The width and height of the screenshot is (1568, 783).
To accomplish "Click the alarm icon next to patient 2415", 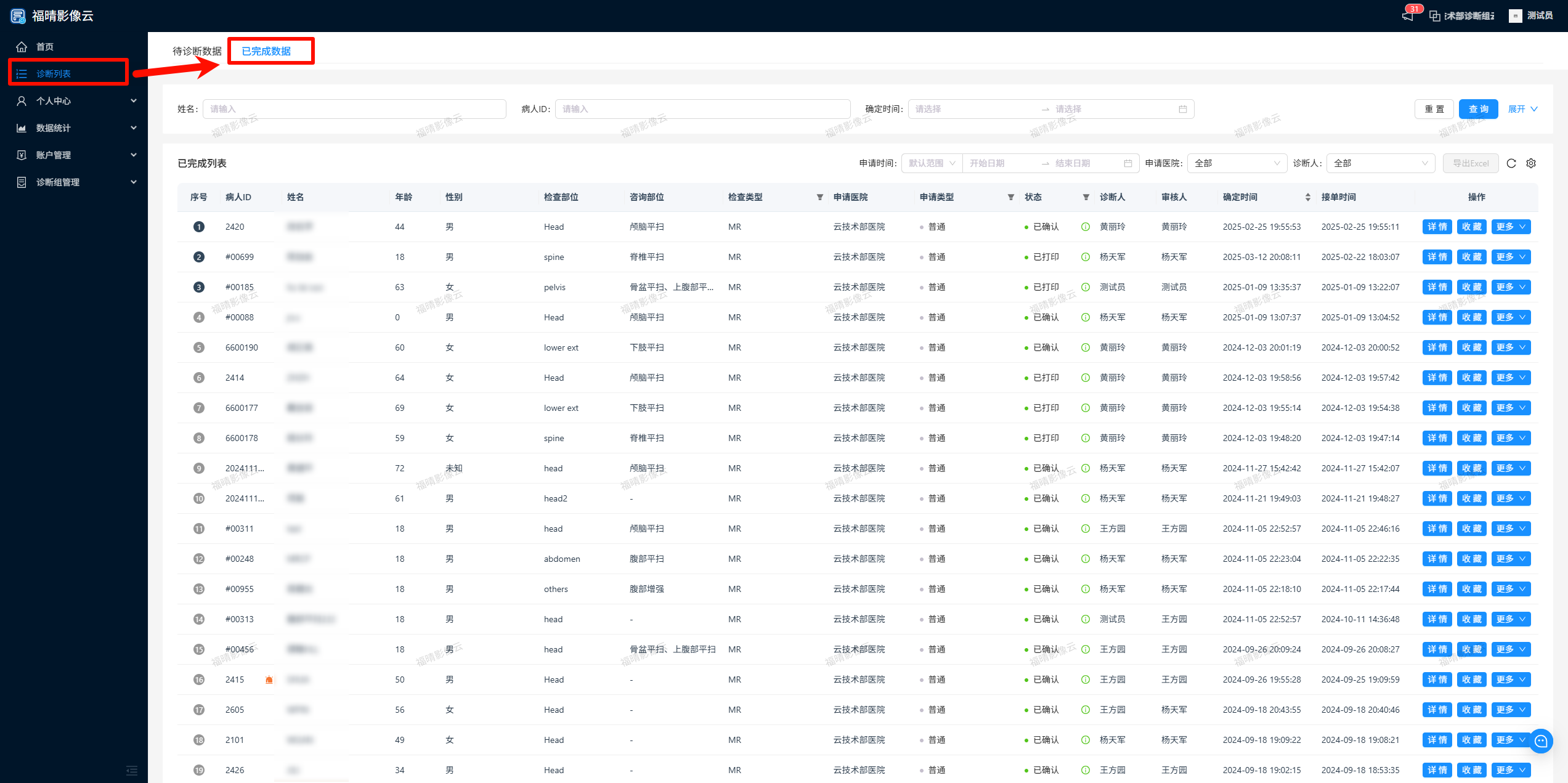I will click(269, 680).
